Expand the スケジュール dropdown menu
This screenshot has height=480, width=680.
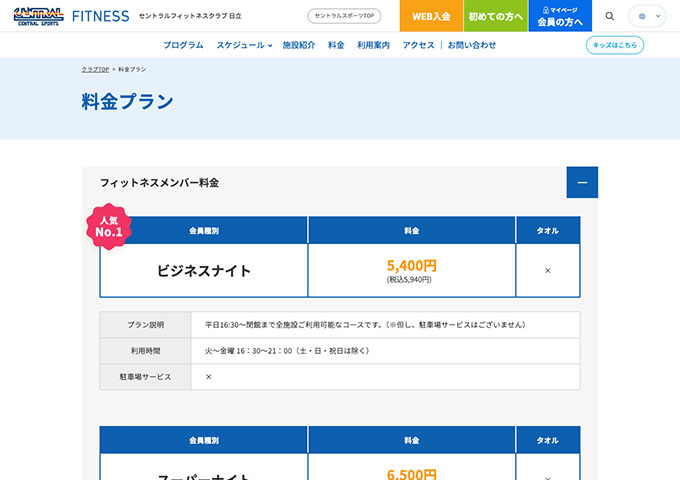click(244, 45)
